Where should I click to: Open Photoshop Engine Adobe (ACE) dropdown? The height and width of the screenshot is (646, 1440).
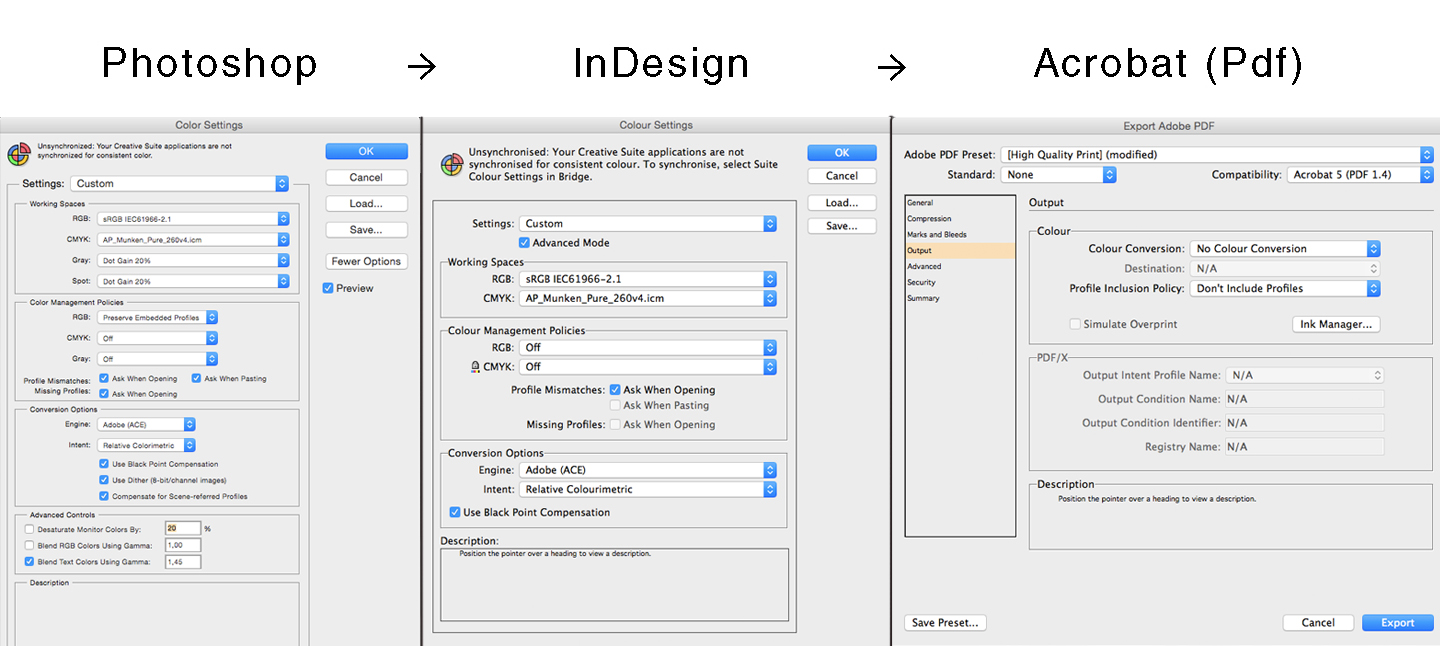coord(147,424)
